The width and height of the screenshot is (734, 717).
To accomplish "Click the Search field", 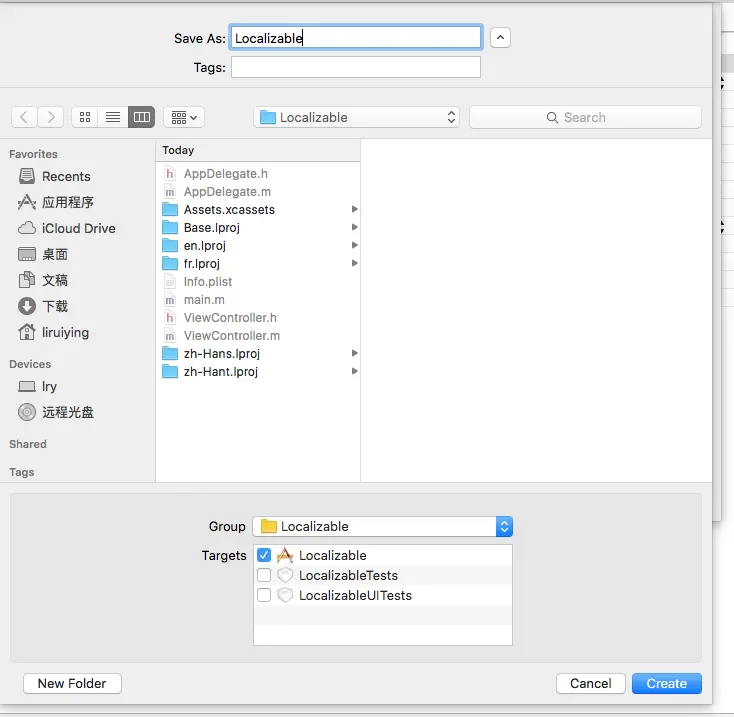I will click(585, 117).
